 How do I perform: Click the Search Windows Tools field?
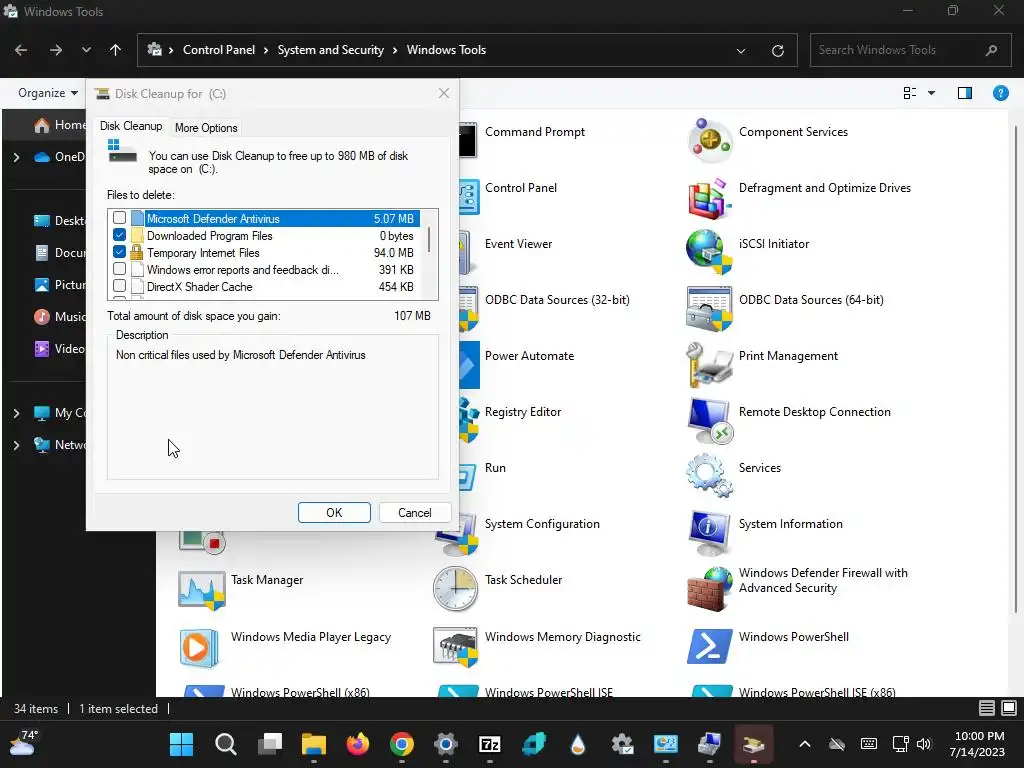pos(908,50)
